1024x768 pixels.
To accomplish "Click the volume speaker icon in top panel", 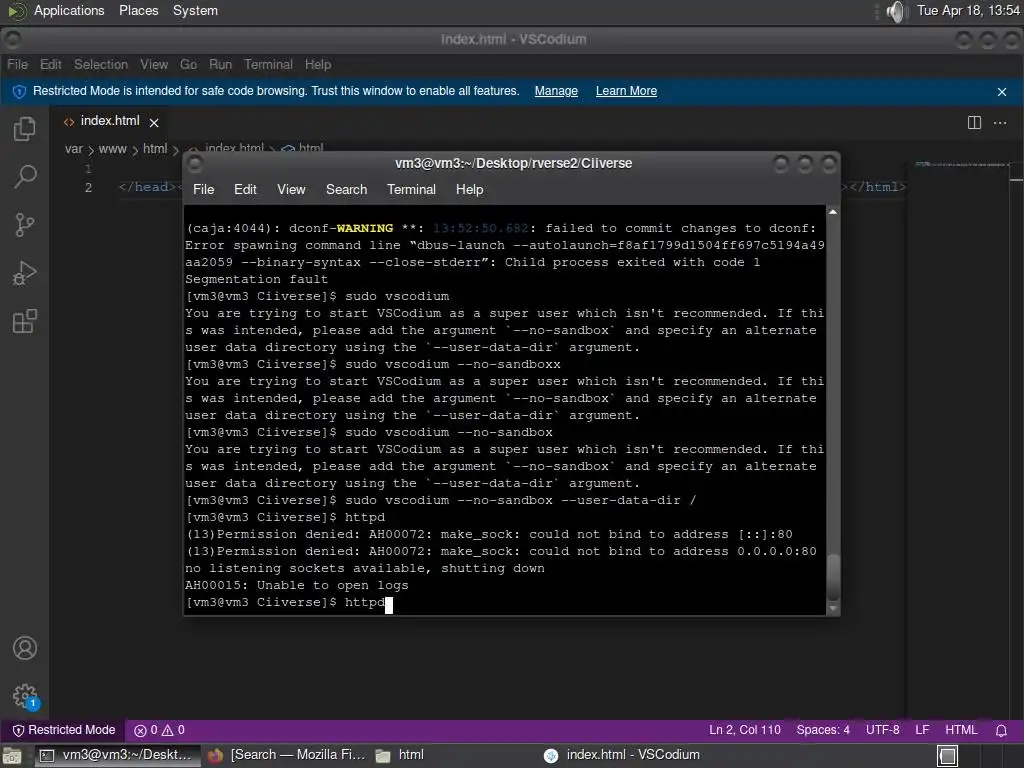I will (x=897, y=11).
